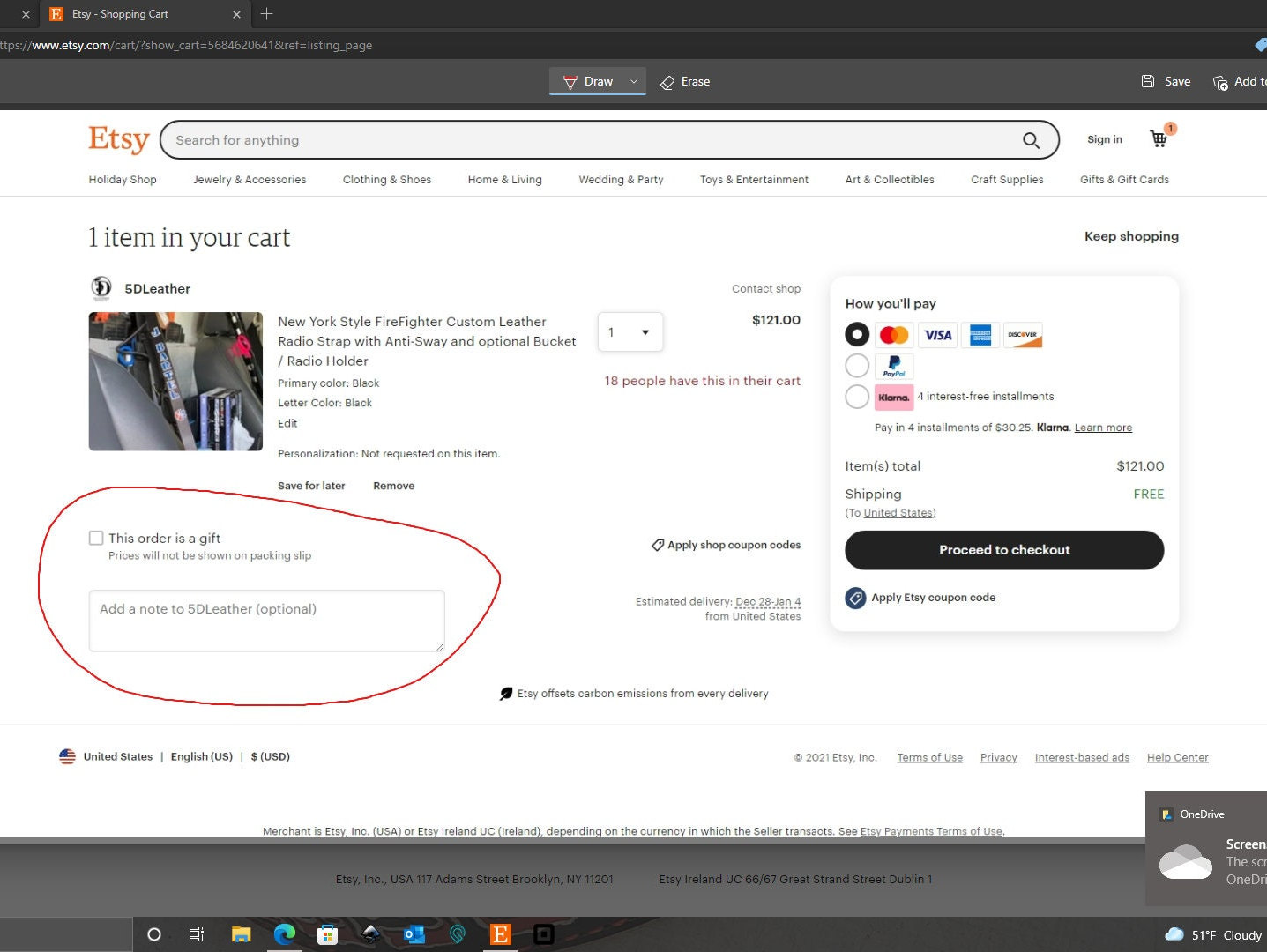The height and width of the screenshot is (952, 1267).
Task: Click the 5DLeather shop name
Action: point(157,289)
